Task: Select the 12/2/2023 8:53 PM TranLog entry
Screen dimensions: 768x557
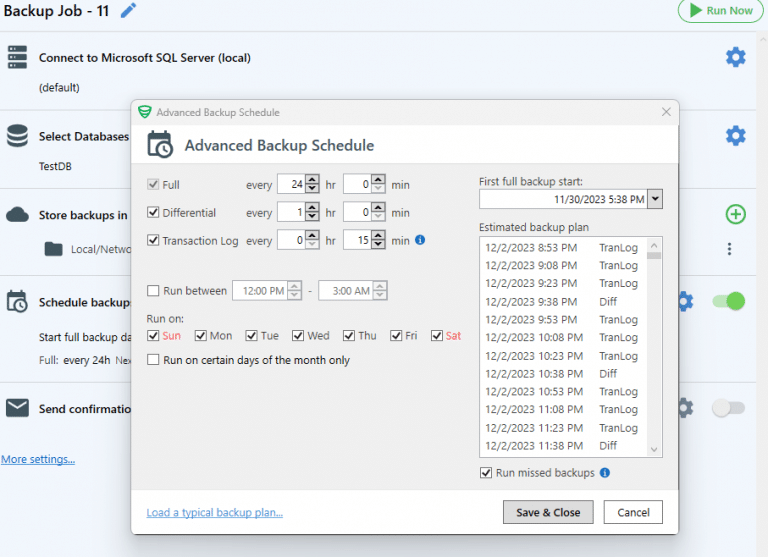Action: coord(563,247)
